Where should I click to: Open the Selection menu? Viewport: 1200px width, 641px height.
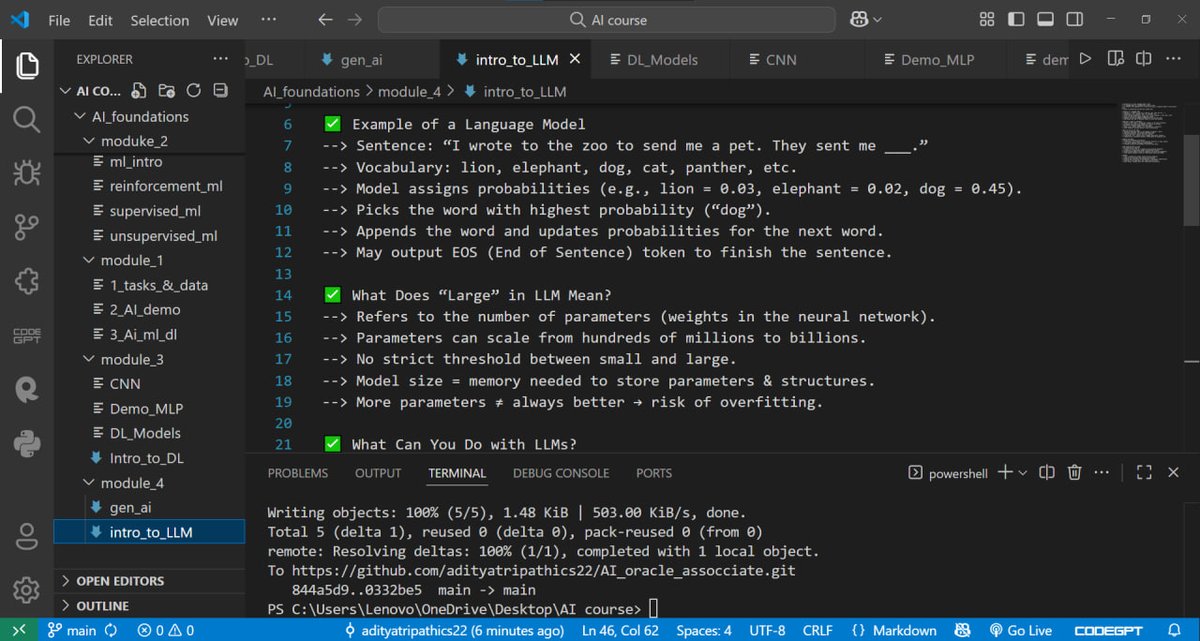[160, 20]
